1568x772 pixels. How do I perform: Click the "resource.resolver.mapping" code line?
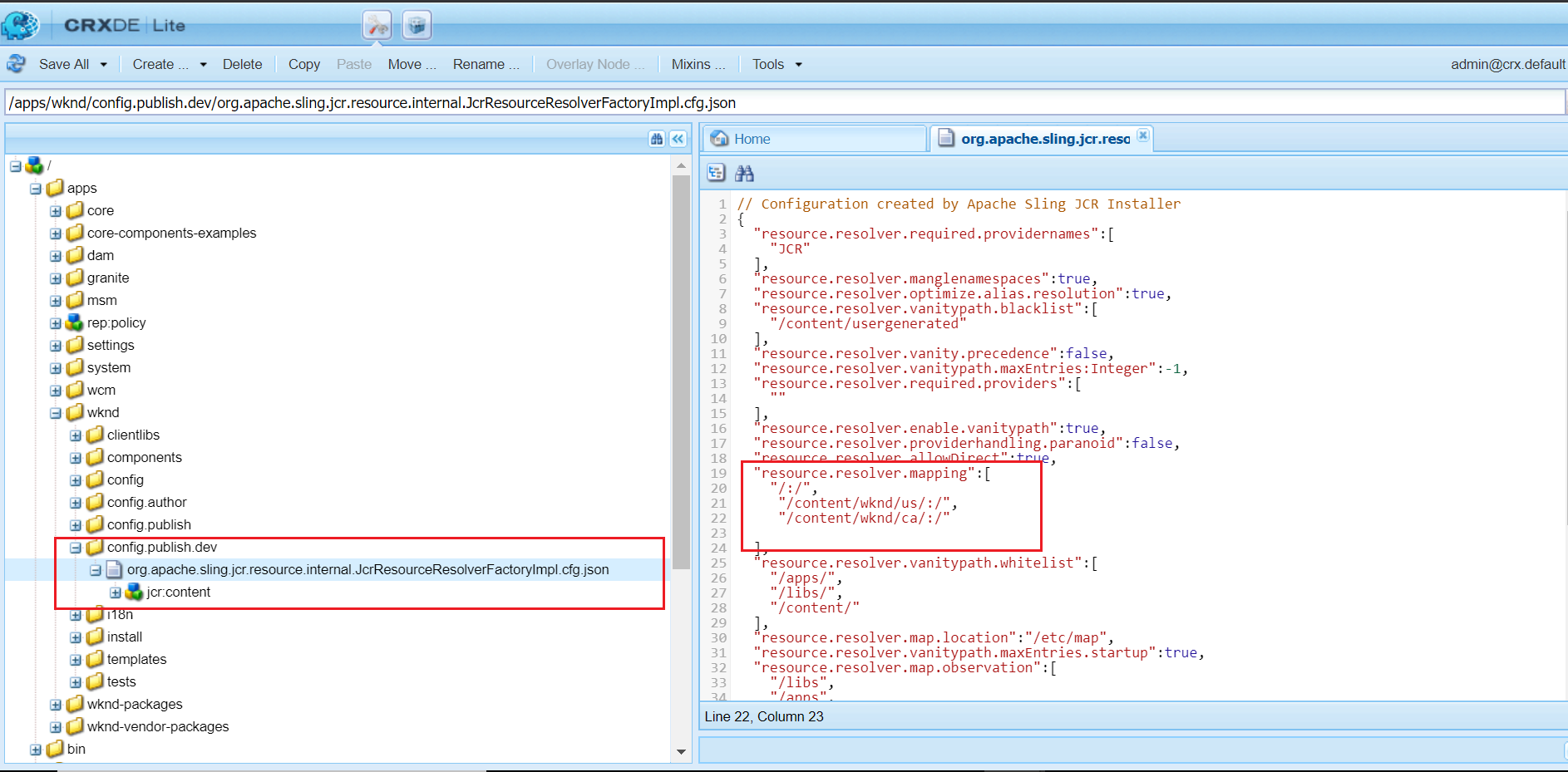tap(872, 473)
